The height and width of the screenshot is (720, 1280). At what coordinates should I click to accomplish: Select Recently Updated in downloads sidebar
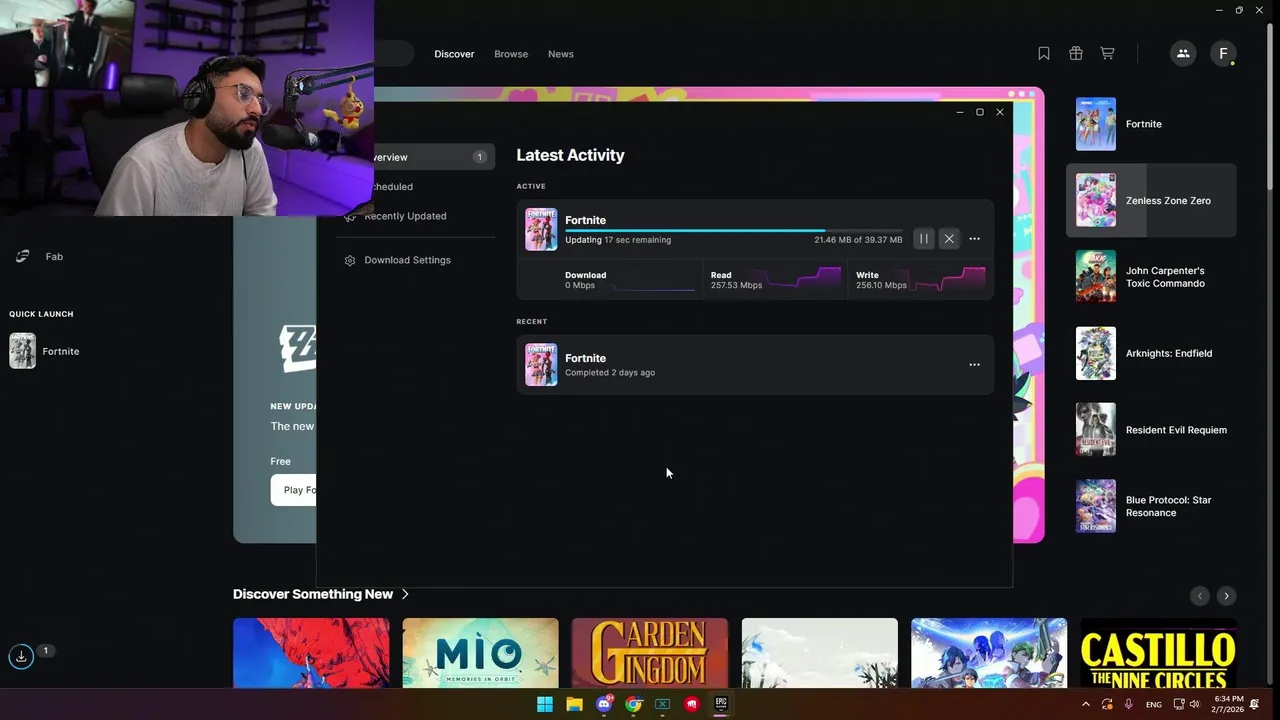tap(405, 216)
